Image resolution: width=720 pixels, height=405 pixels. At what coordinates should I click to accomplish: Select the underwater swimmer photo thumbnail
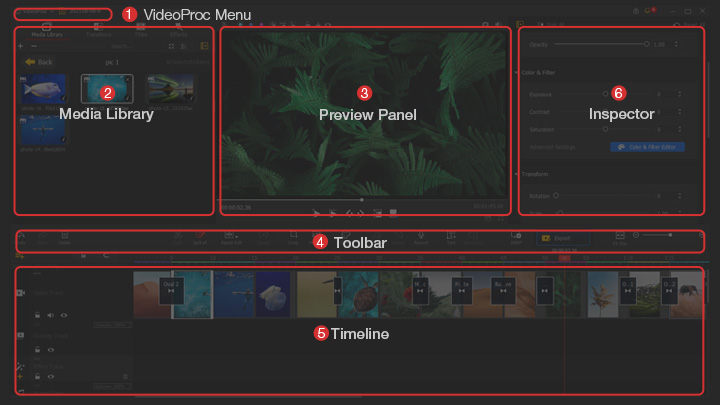(43, 129)
